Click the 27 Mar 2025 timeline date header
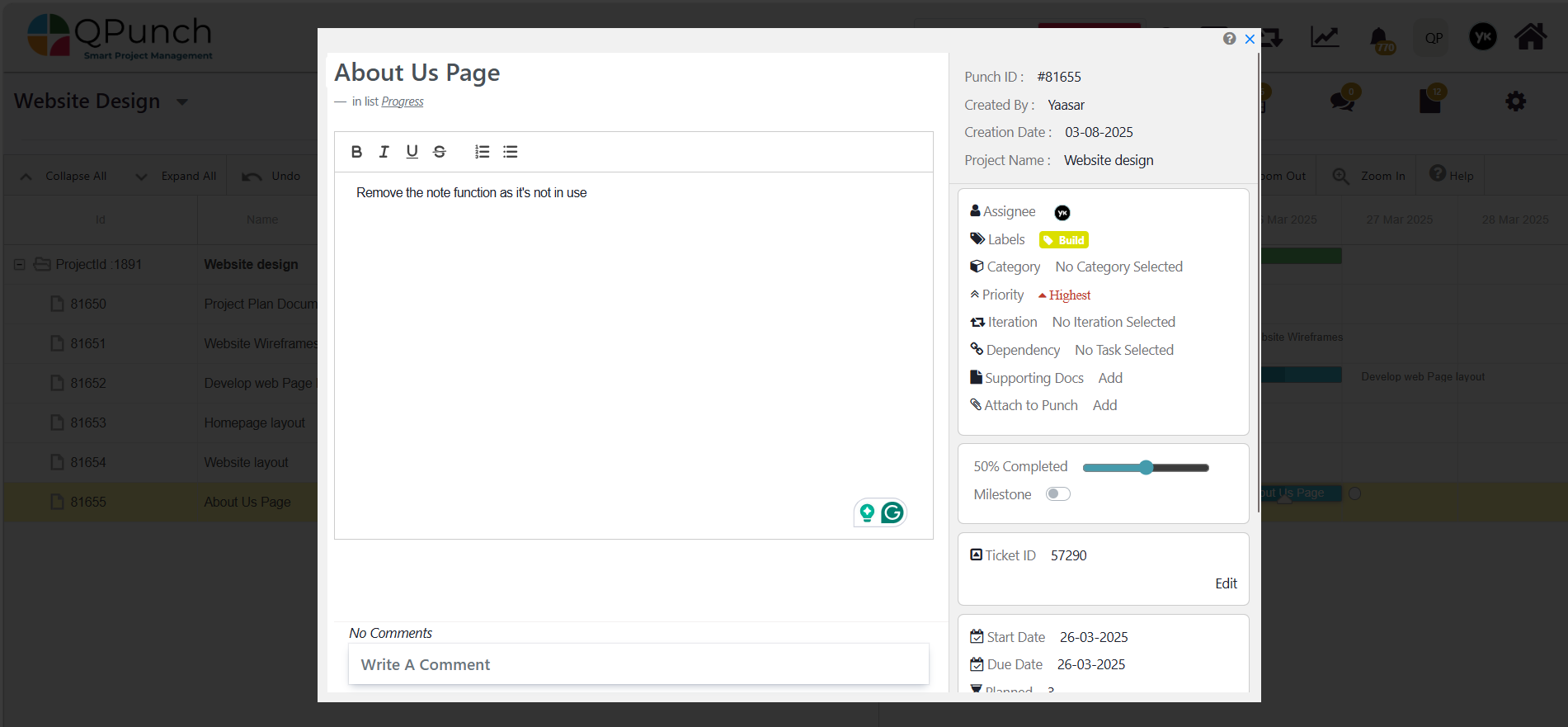This screenshot has width=1568, height=727. [x=1400, y=220]
